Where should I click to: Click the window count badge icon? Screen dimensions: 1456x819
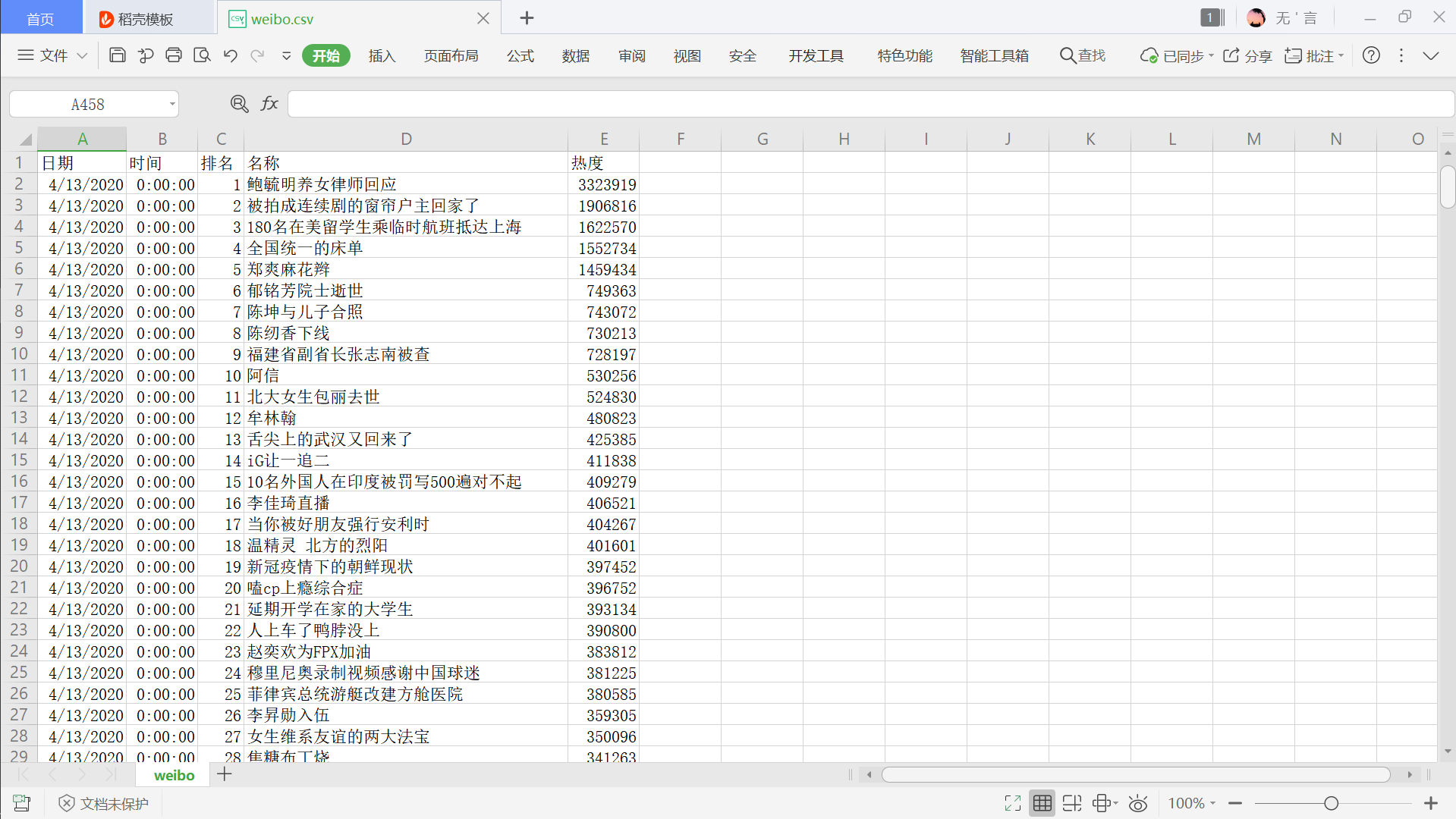click(1212, 17)
